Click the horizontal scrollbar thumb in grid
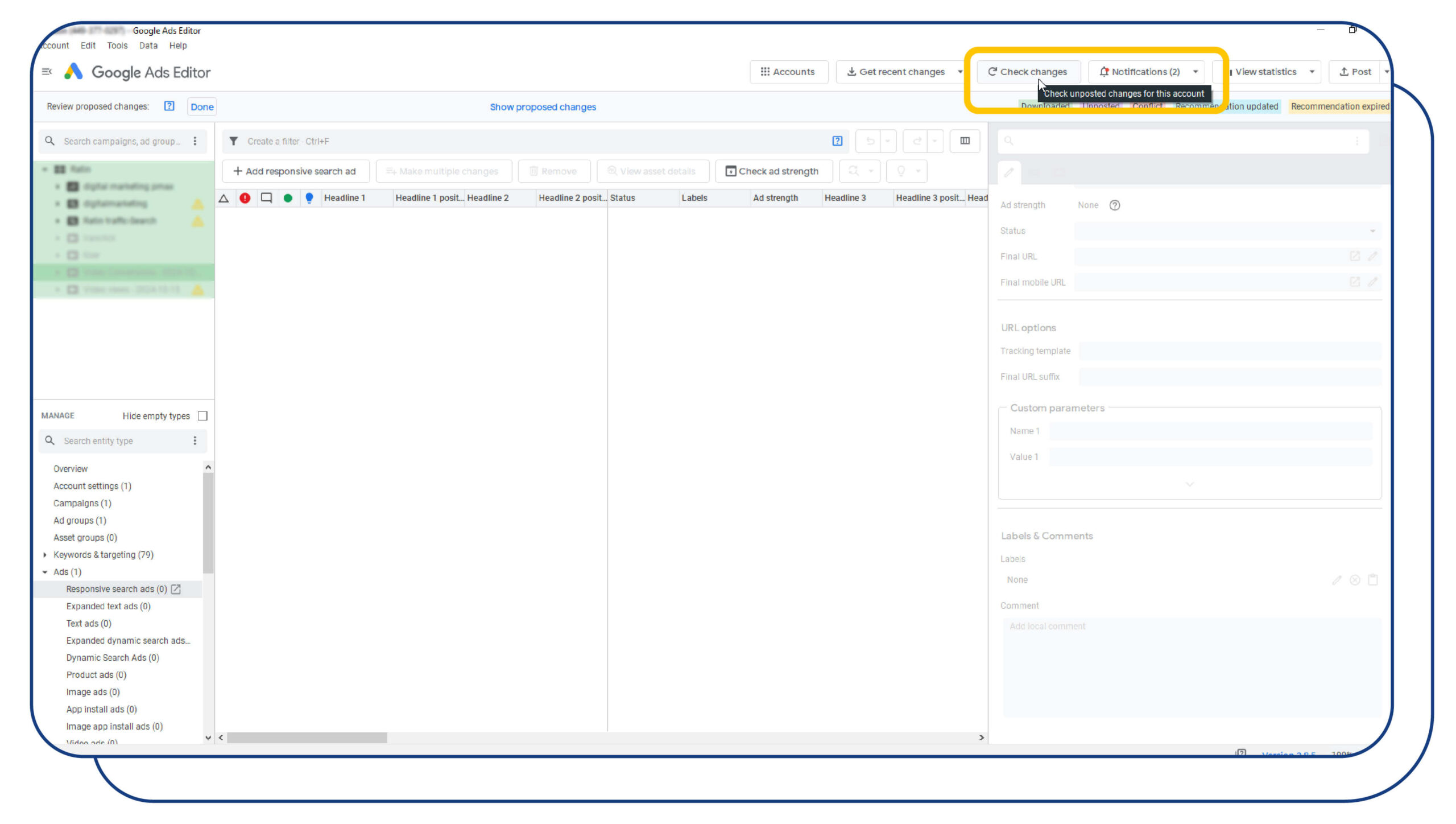Image resolution: width=1456 pixels, height=824 pixels. coord(307,738)
